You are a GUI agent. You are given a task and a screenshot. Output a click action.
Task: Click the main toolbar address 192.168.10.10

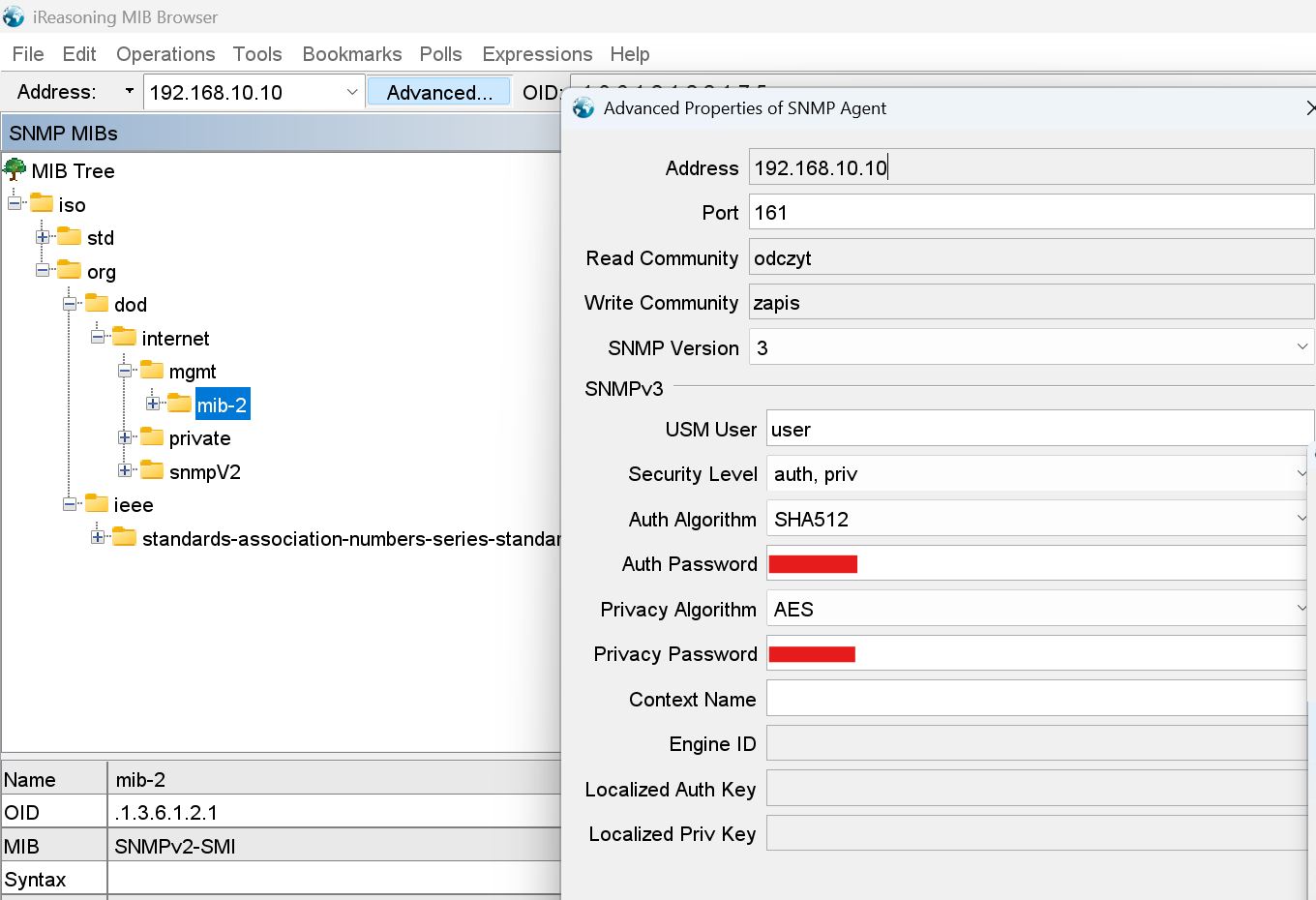(216, 92)
